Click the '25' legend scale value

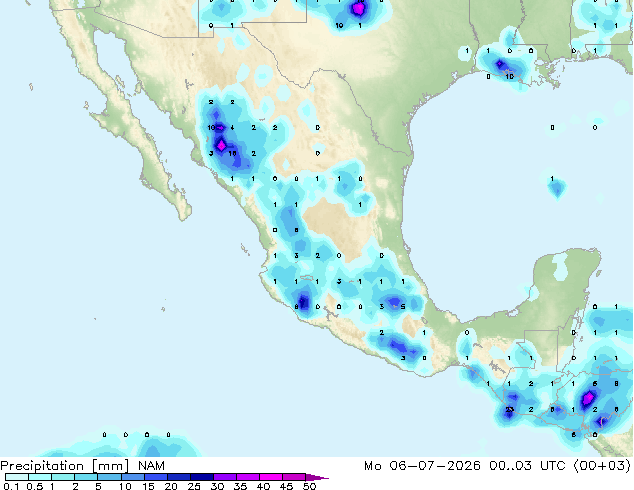194,486
